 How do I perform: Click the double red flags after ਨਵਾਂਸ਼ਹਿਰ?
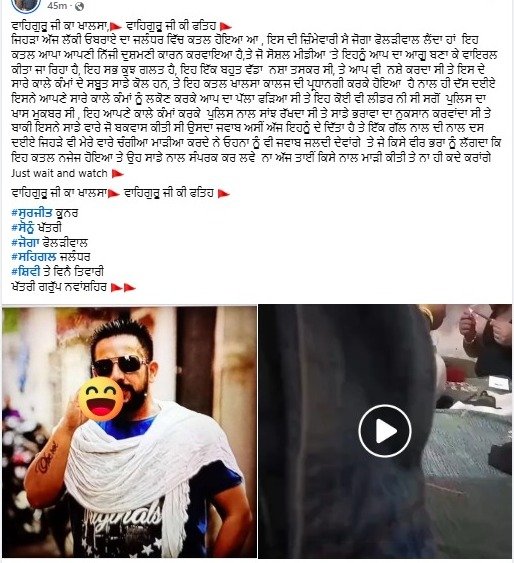(x=123, y=288)
